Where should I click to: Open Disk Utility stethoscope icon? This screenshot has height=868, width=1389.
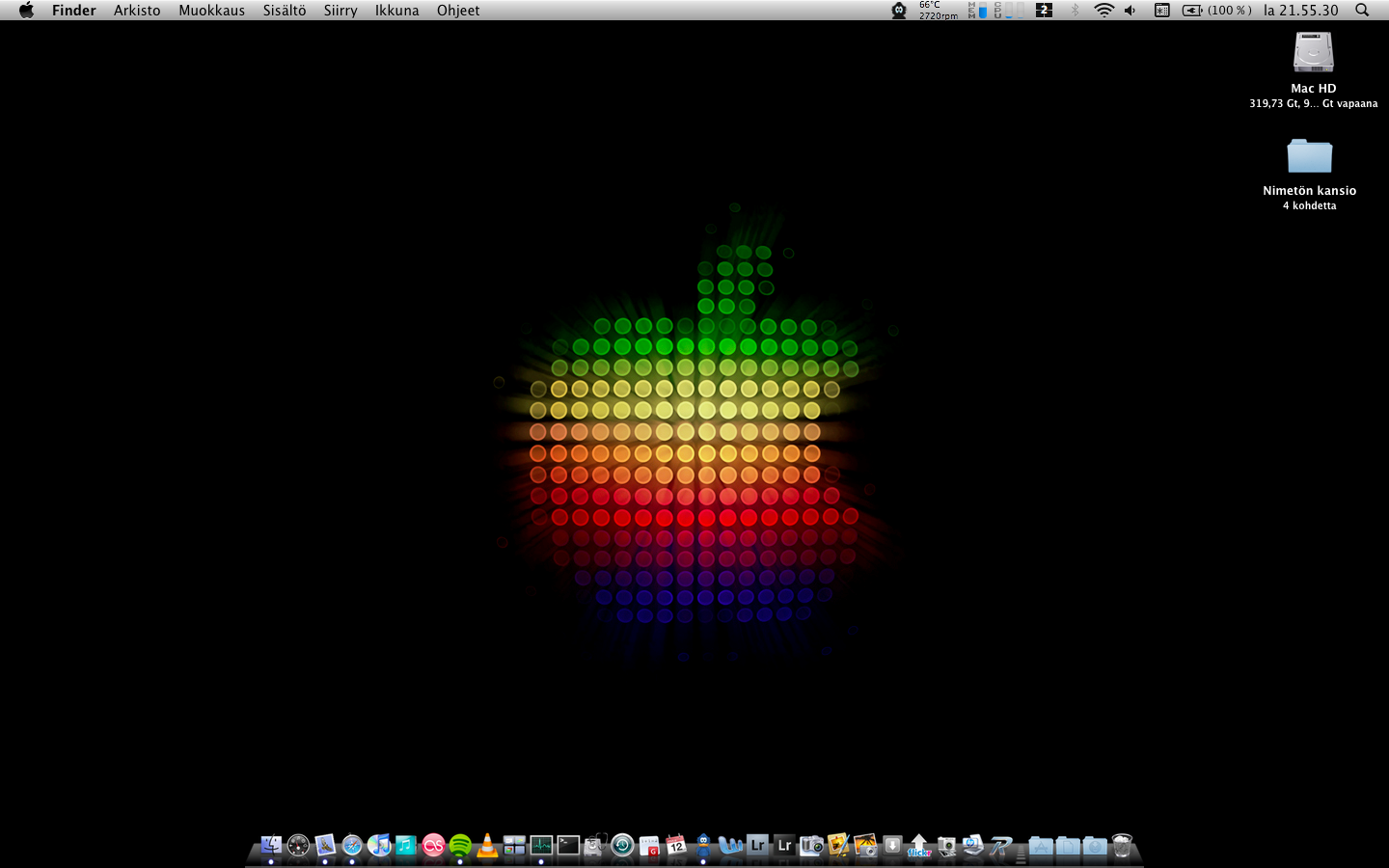594,846
